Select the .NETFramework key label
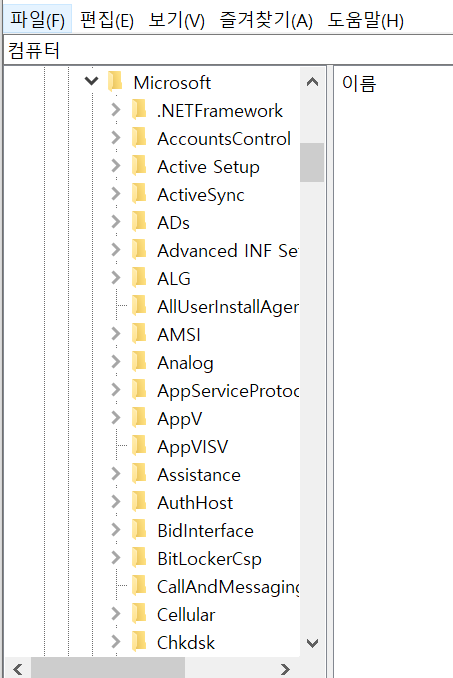This screenshot has height=678, width=453. pyautogui.click(x=220, y=111)
